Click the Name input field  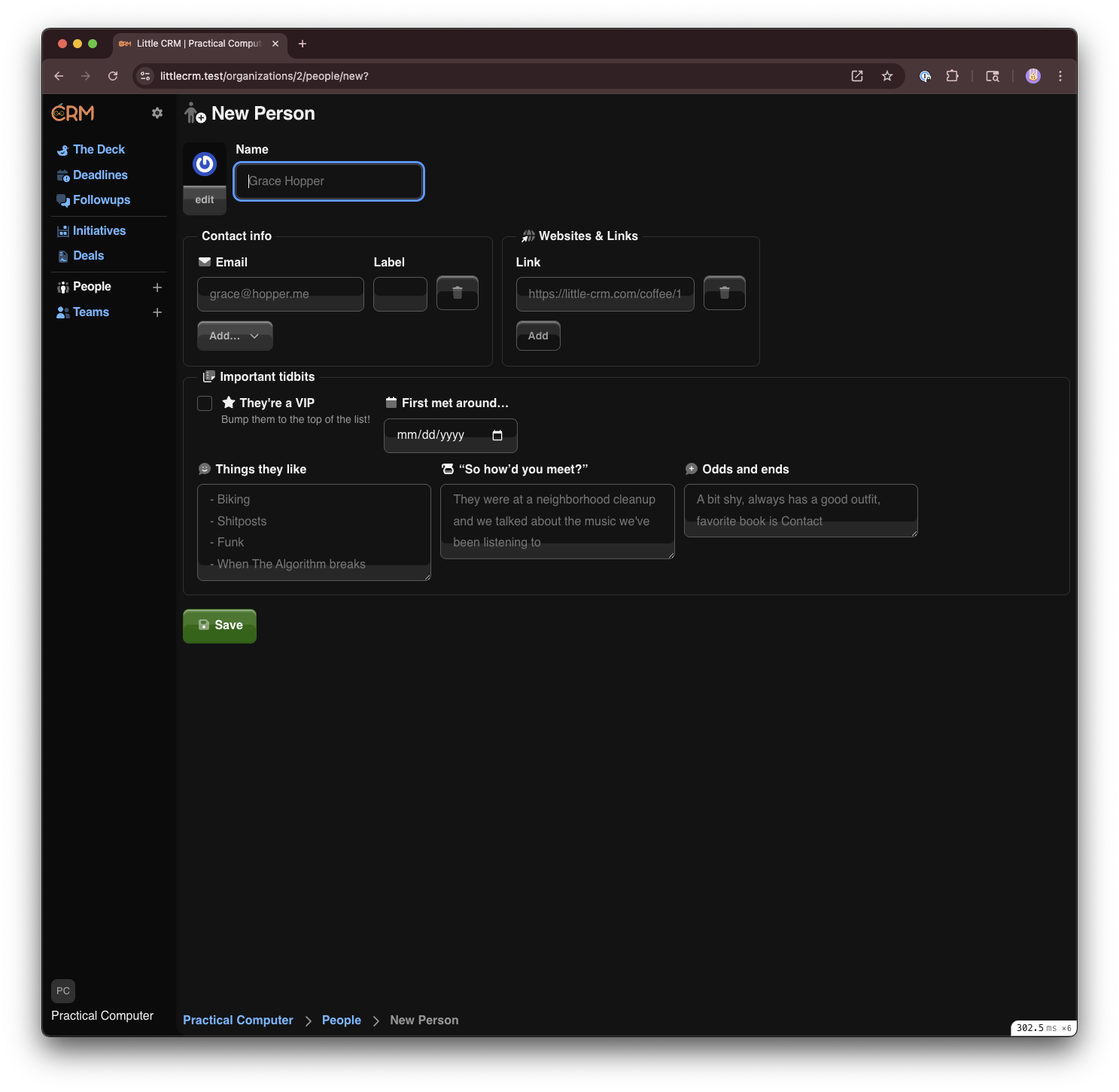click(x=329, y=181)
